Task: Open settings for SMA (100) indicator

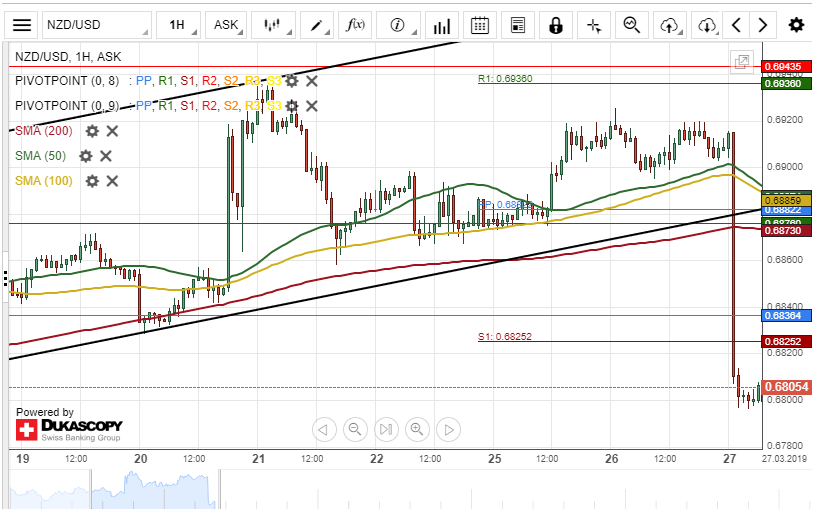Action: pos(92,181)
